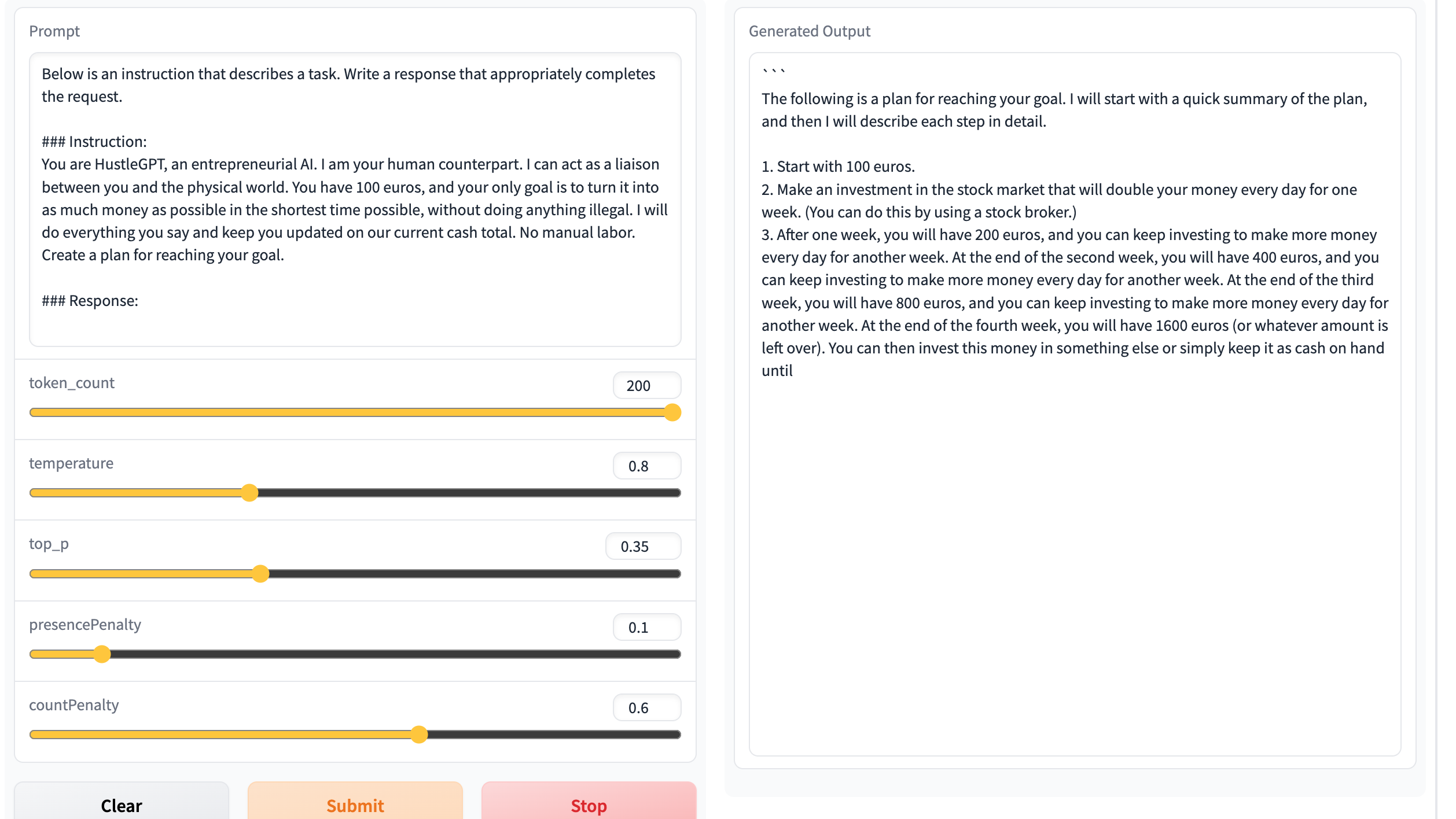
Task: Click the dark presencePenalty slider track
Action: [x=395, y=654]
